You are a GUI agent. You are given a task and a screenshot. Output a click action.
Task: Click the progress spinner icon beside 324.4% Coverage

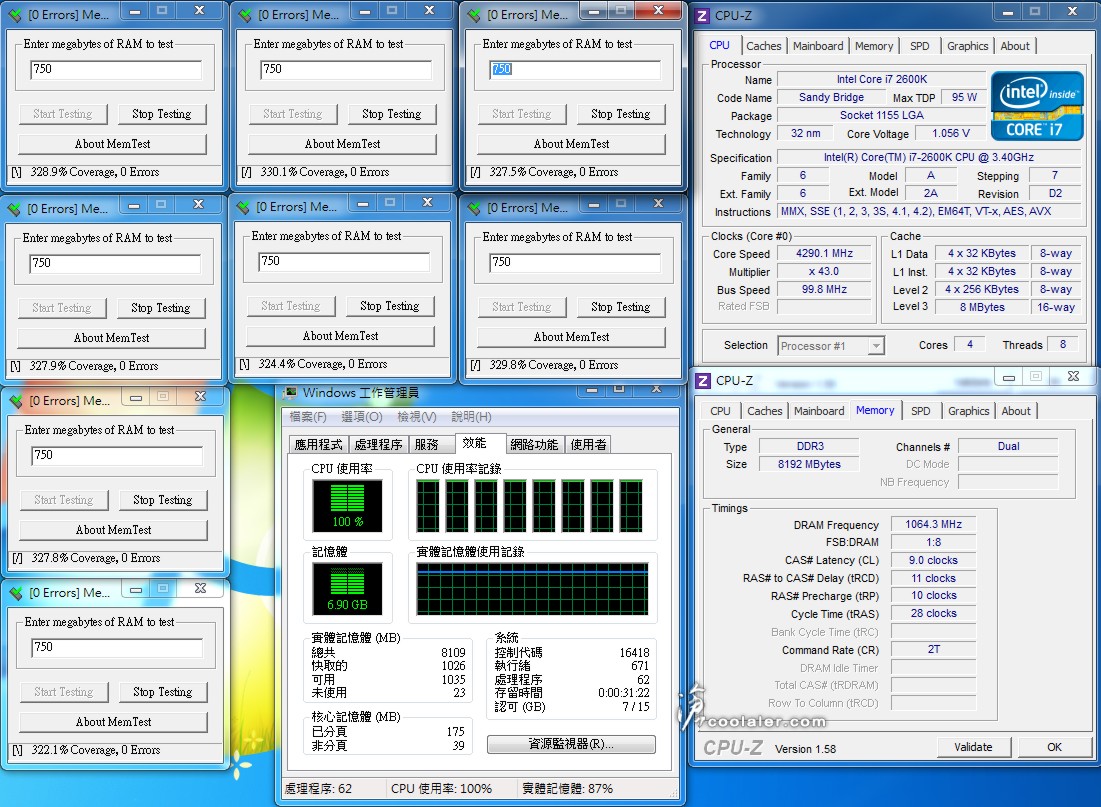[x=244, y=365]
